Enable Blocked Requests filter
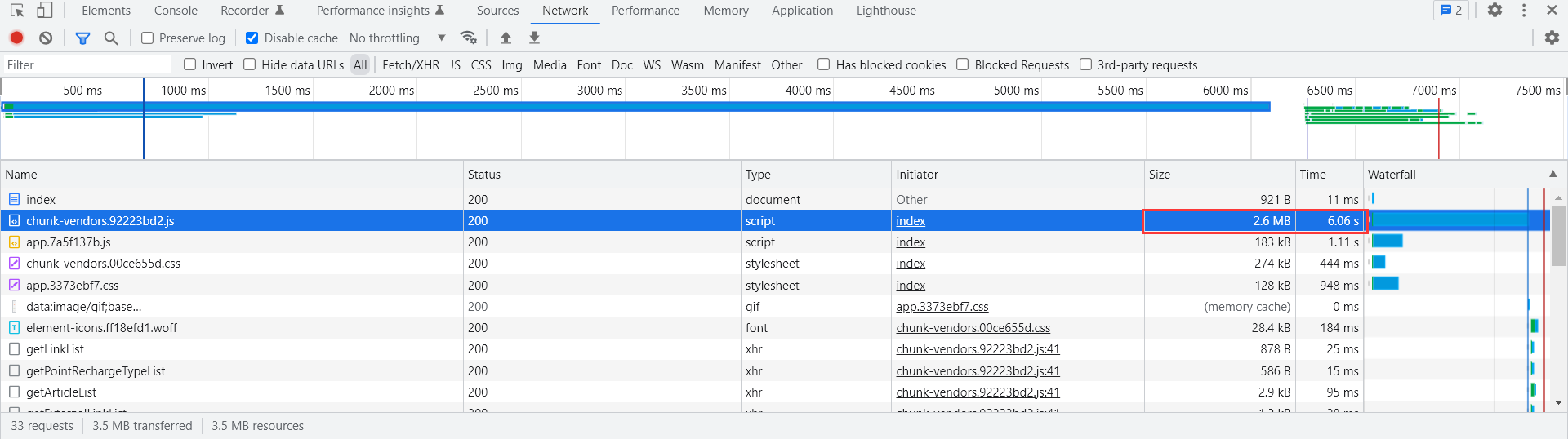Screen dimensions: 1568x439 click(x=963, y=64)
